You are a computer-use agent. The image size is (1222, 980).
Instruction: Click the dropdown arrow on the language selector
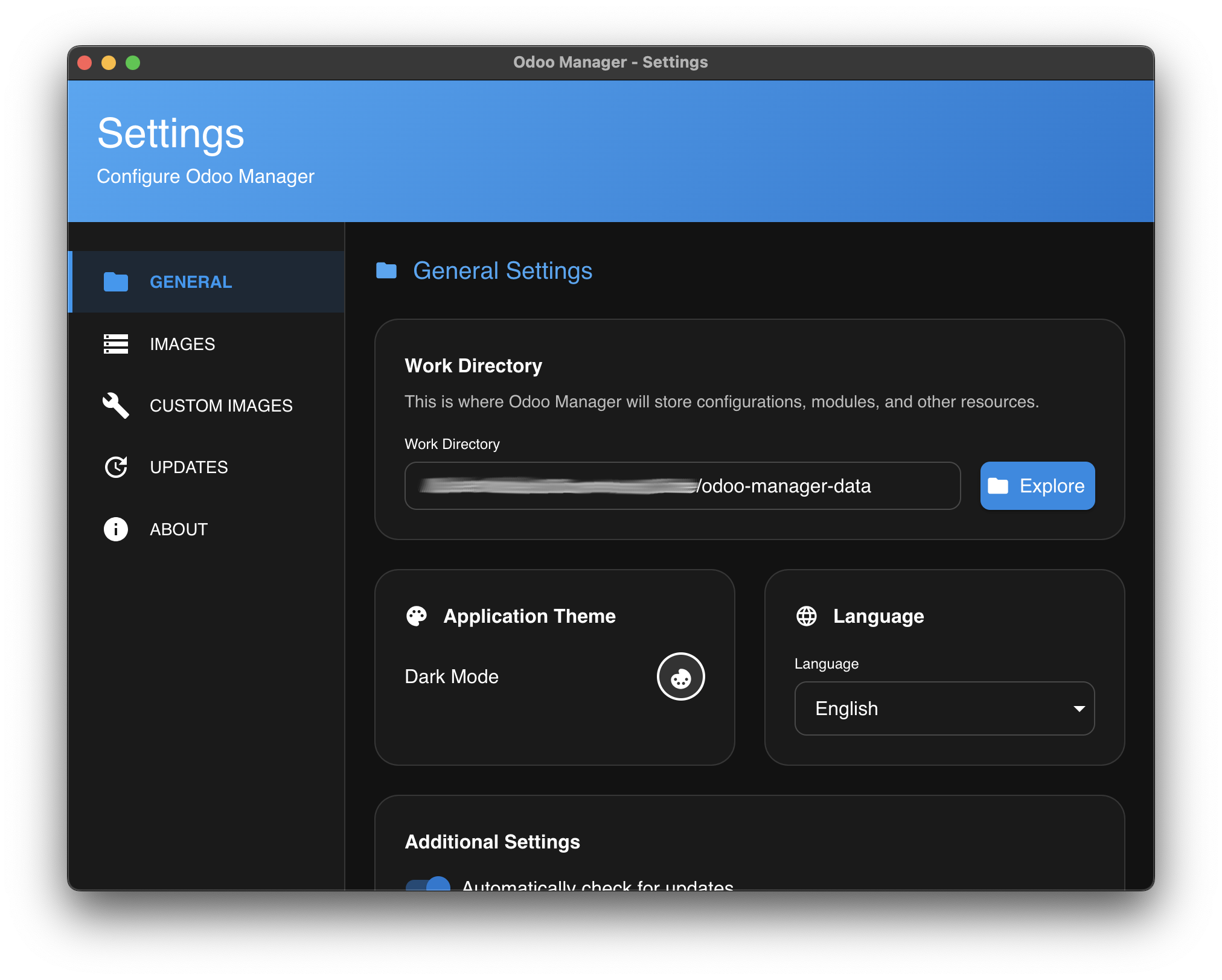click(1078, 708)
